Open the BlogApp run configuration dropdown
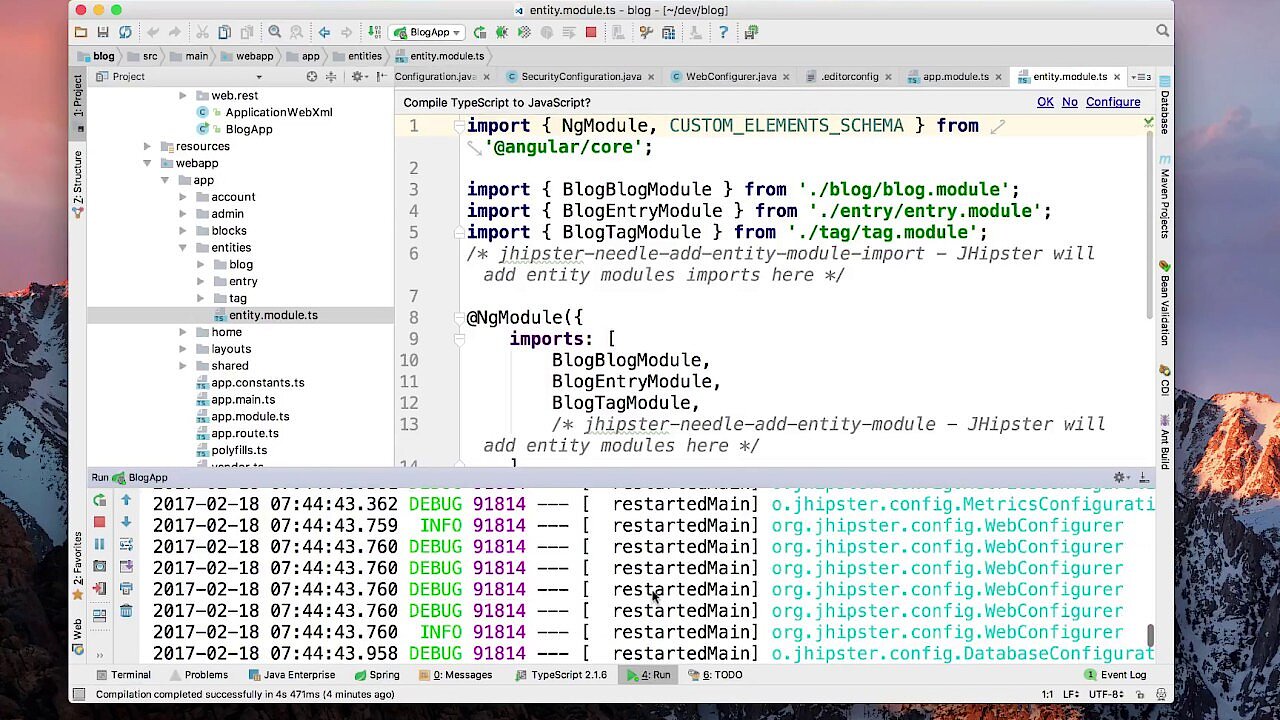This screenshot has height=720, width=1280. [429, 32]
